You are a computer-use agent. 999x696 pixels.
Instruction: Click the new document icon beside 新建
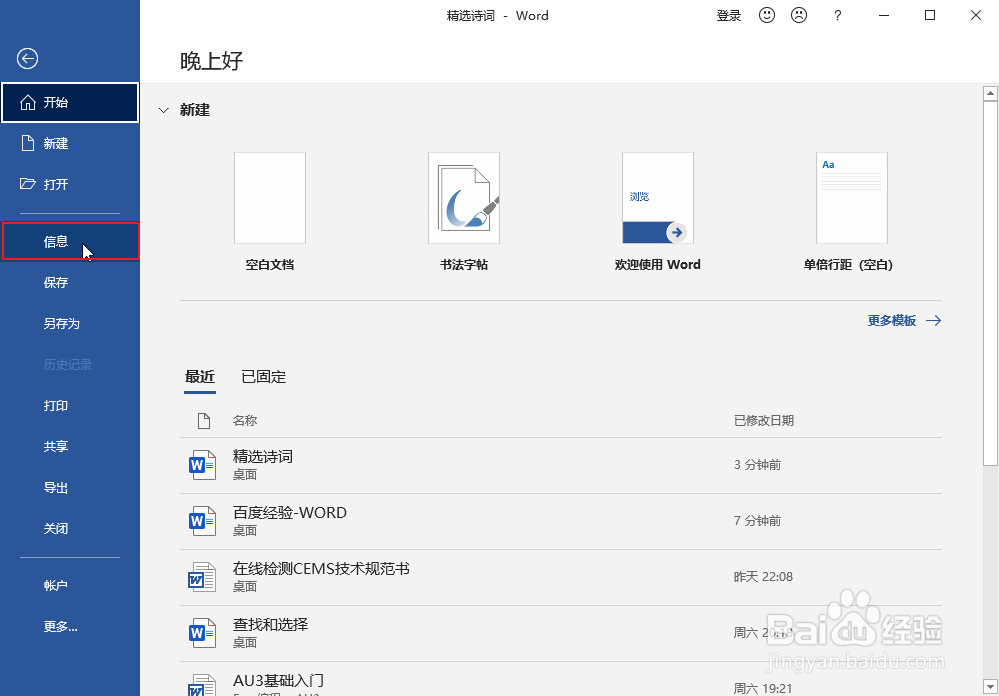(27, 143)
